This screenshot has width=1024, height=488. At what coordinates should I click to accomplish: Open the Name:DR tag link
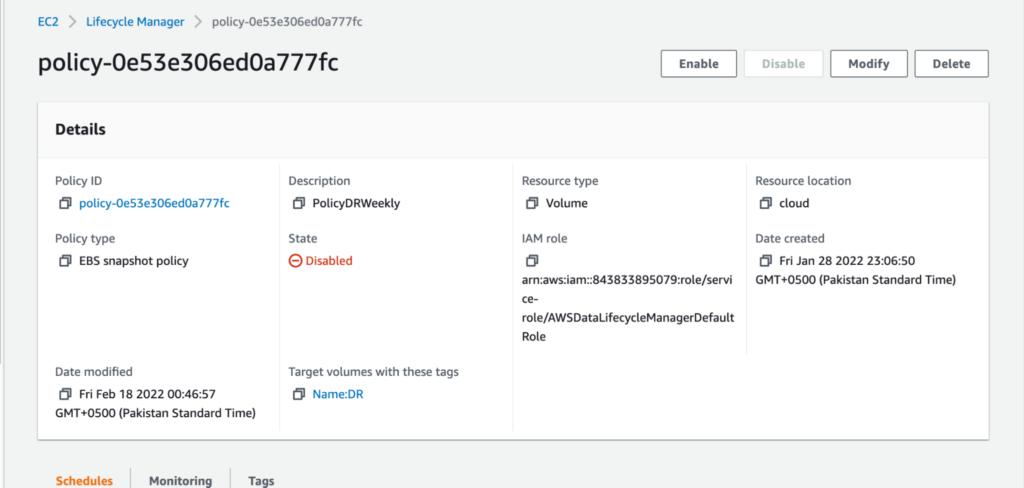tap(338, 395)
